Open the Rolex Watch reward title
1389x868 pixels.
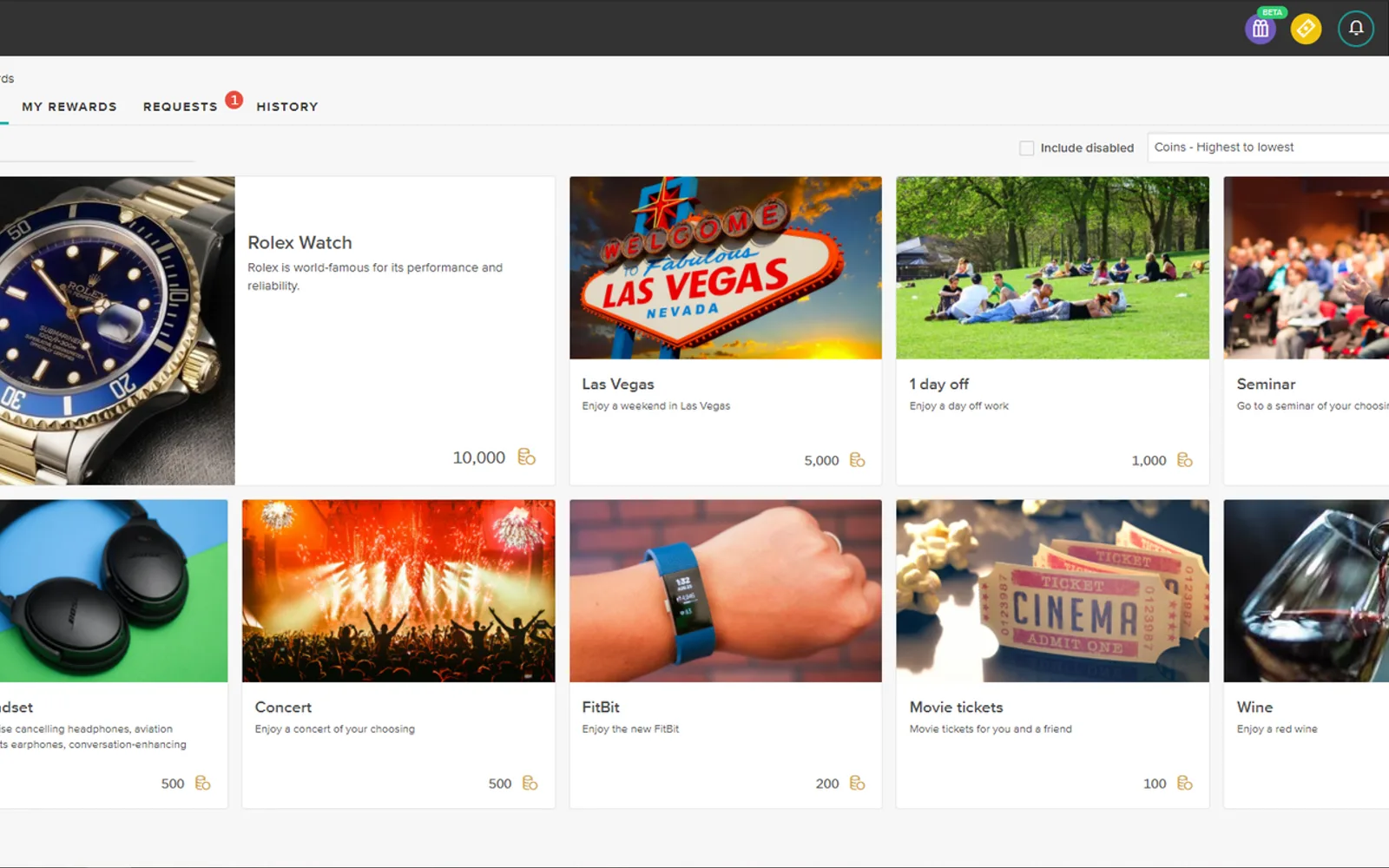[x=300, y=242]
